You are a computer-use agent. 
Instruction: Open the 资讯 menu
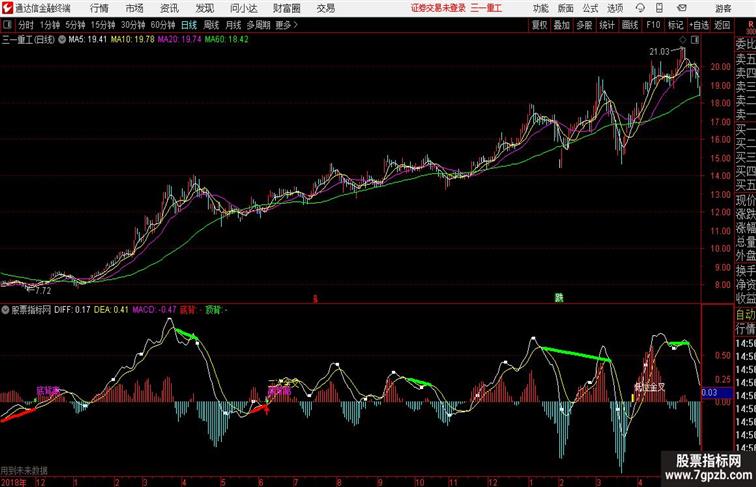point(169,8)
